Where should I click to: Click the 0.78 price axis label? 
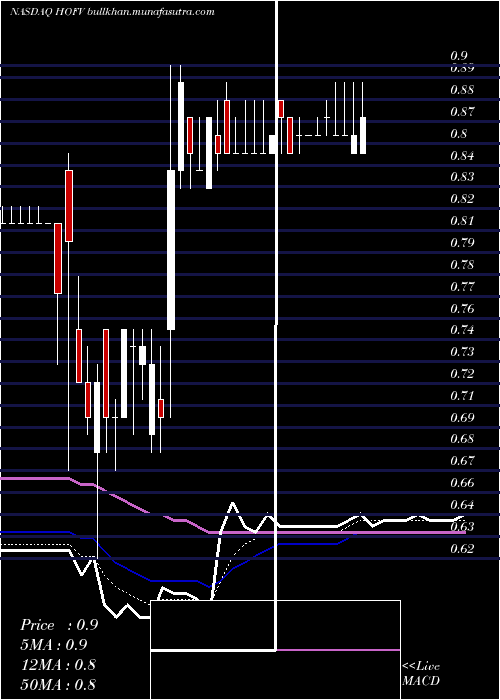click(462, 265)
